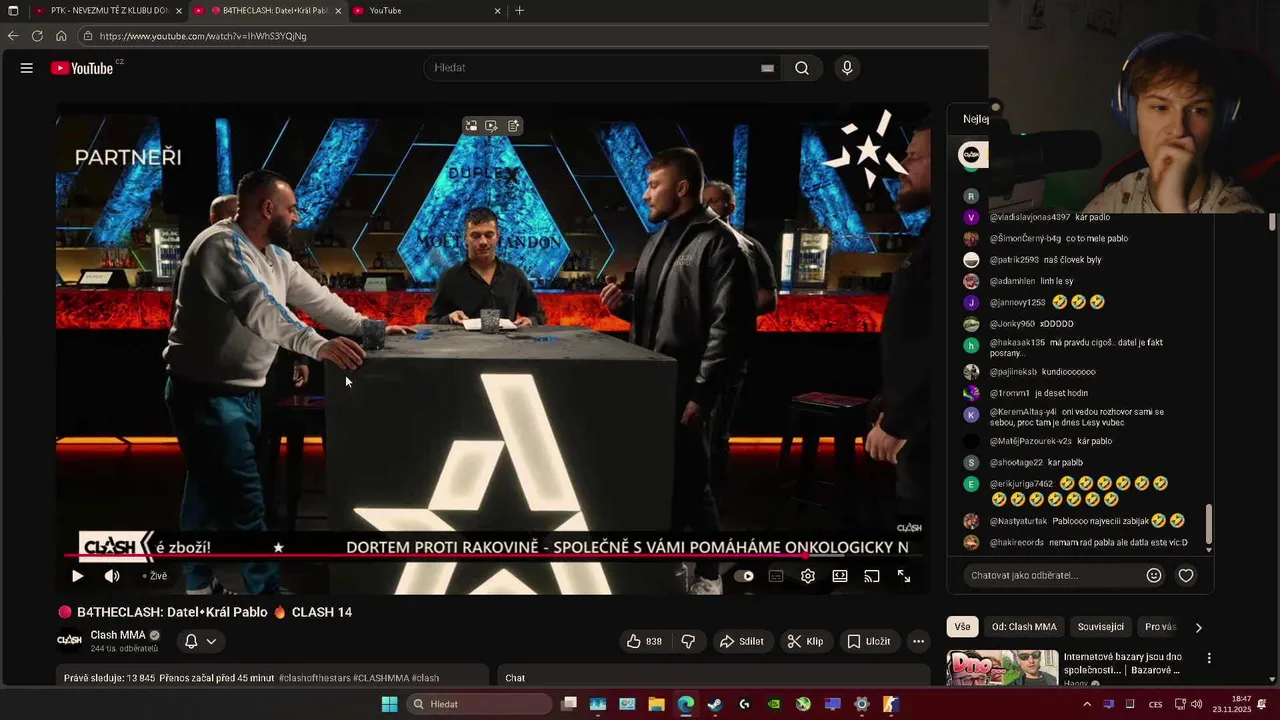Play the paused livestream video
The width and height of the screenshot is (1280, 720).
77,576
